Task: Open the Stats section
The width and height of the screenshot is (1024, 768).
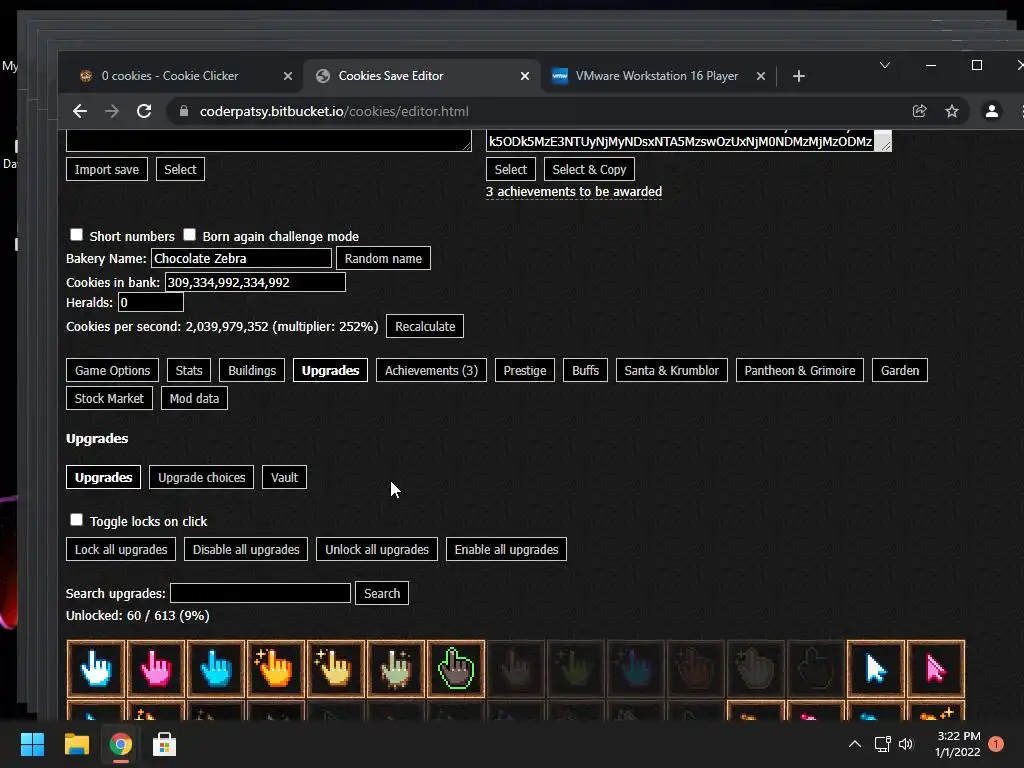Action: pos(189,370)
